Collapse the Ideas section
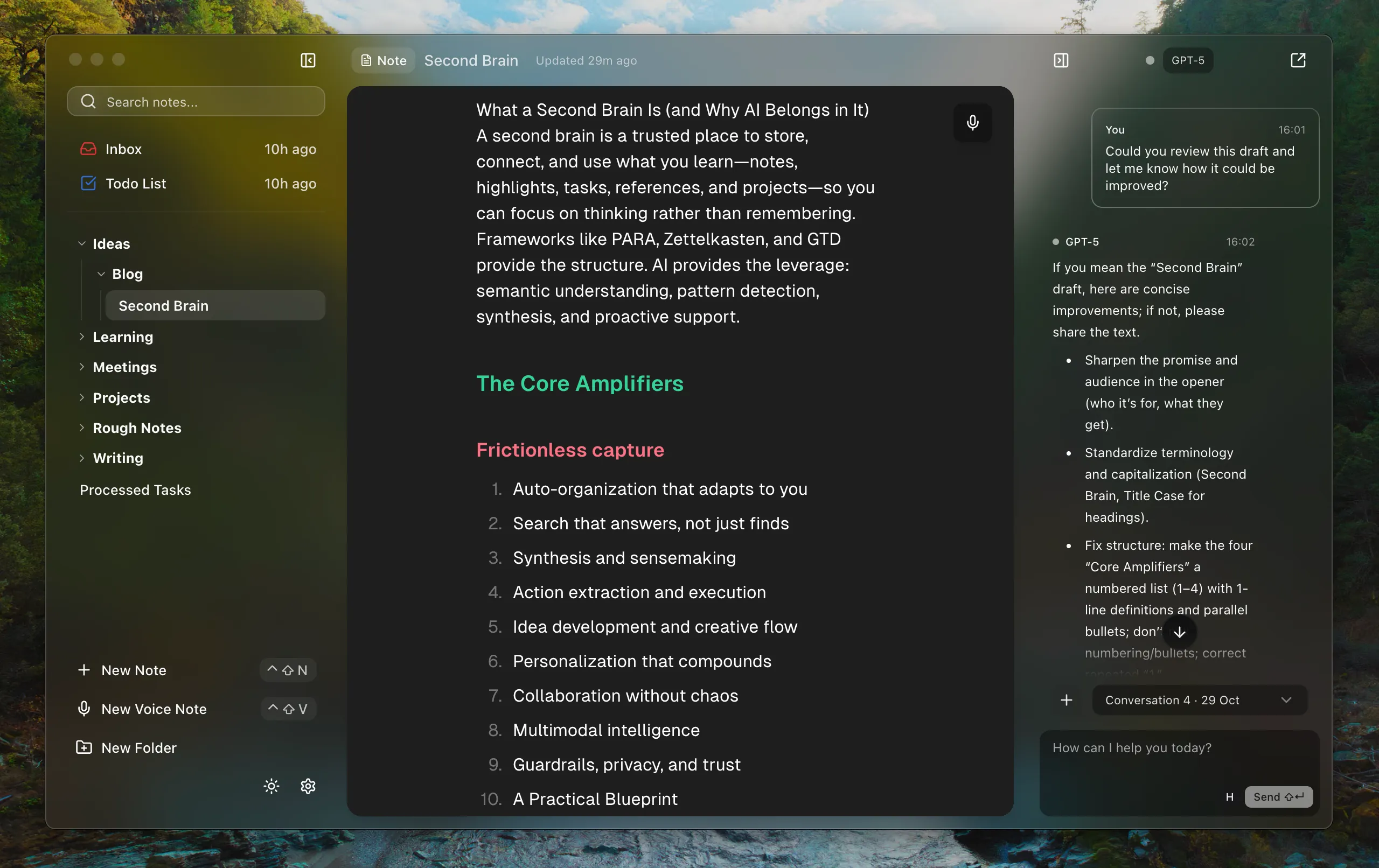Image resolution: width=1379 pixels, height=868 pixels. 82,243
